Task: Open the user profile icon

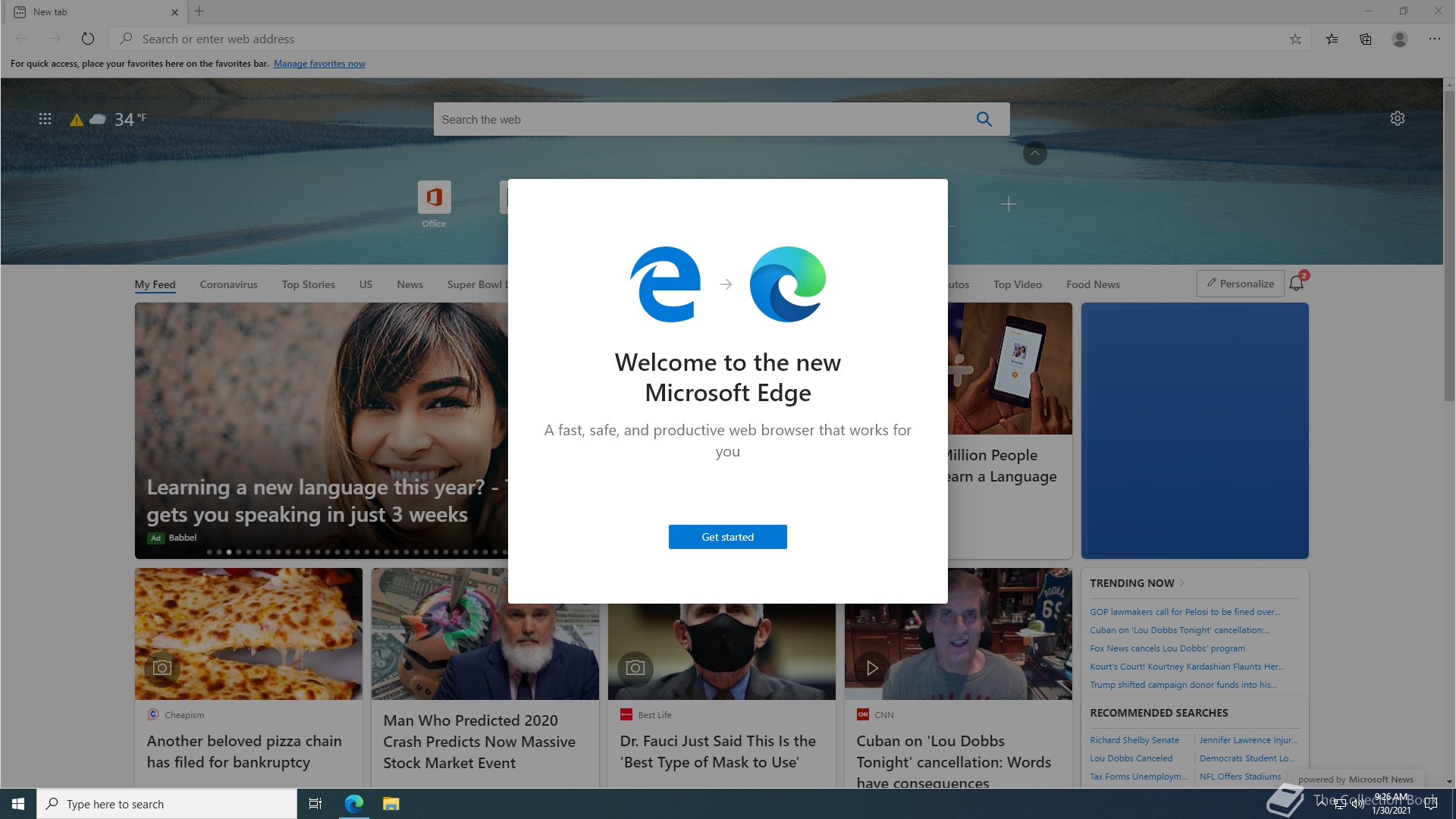Action: coord(1400,39)
